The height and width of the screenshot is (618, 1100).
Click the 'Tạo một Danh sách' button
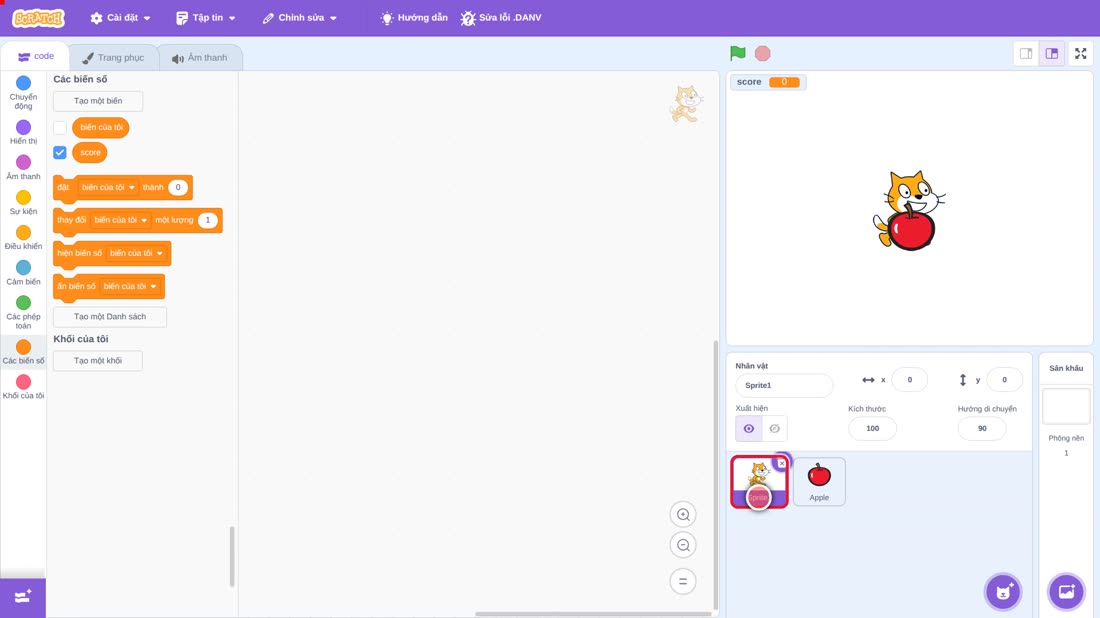point(110,316)
